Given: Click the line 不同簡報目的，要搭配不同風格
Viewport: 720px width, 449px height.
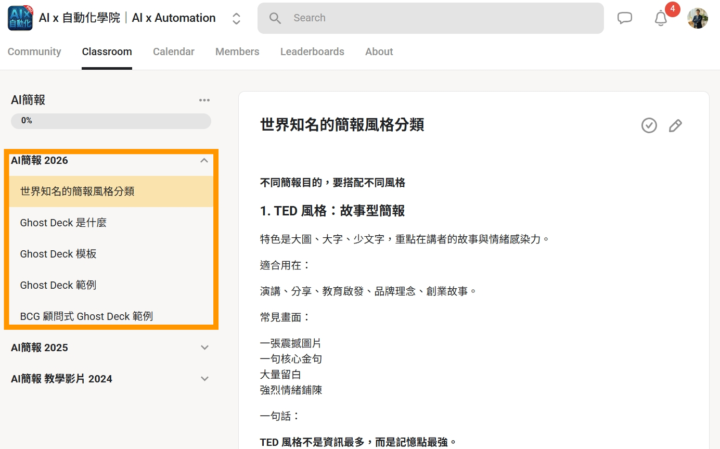Looking at the screenshot, I should click(332, 183).
